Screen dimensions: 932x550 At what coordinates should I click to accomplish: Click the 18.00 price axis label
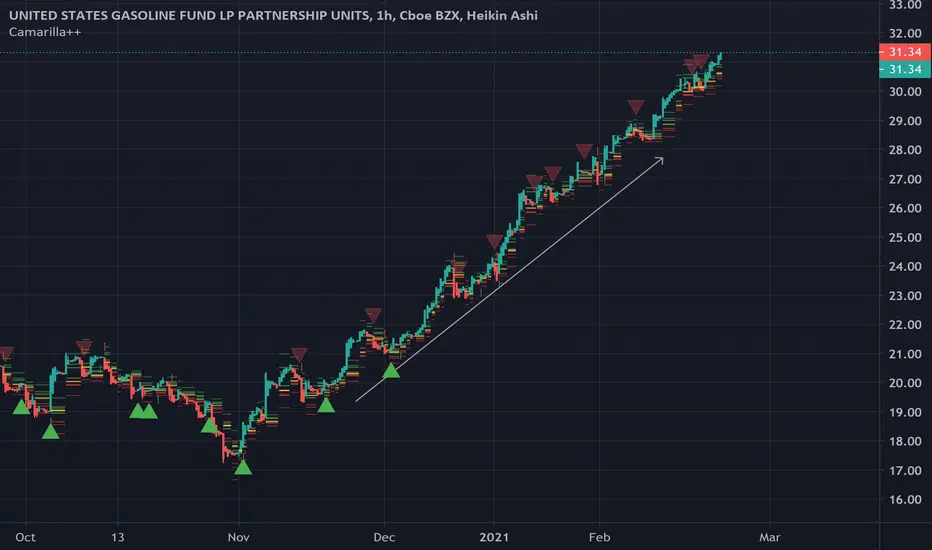point(905,441)
